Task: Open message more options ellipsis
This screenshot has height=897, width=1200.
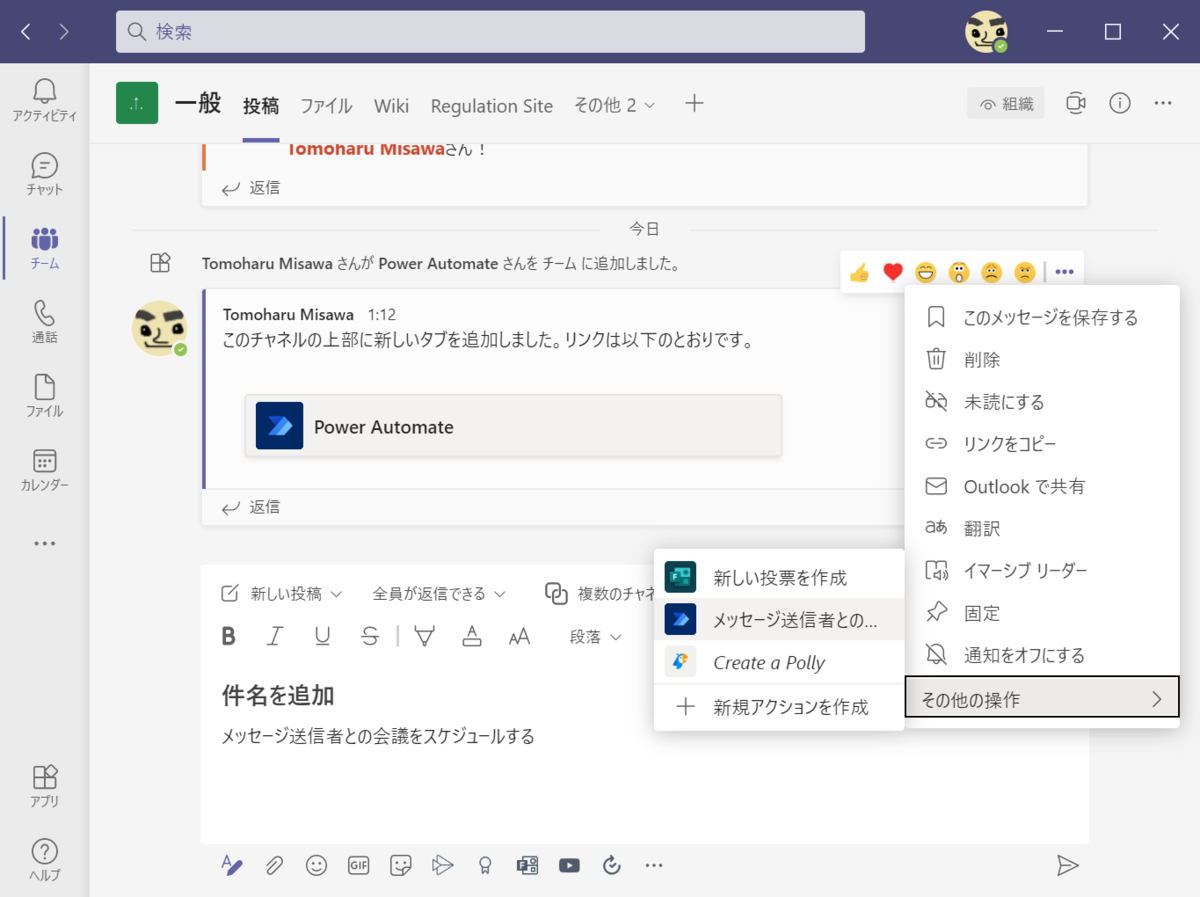Action: point(1064,272)
